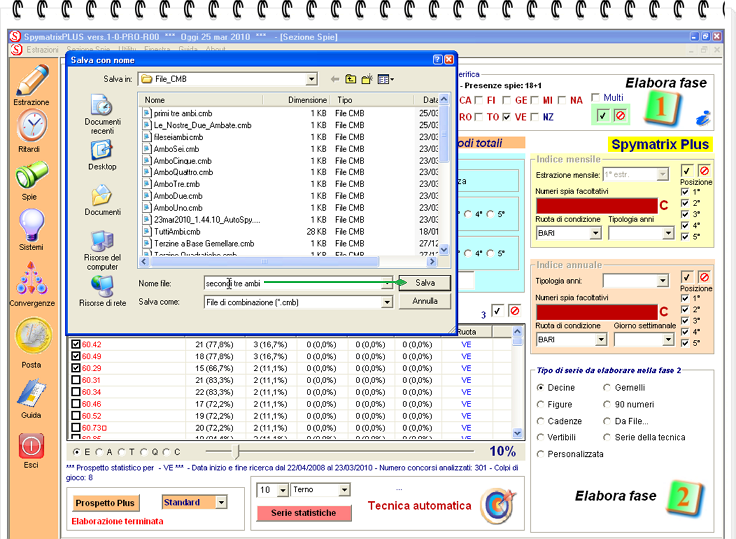The height and width of the screenshot is (539, 736).
Task: Create a new folder via toolbar icon
Action: click(367, 79)
